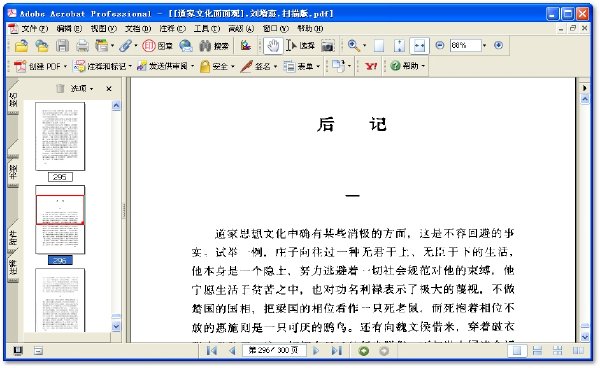The image size is (600, 368).
Task: Open the zoom tool dropdown arrow
Action: [364, 46]
